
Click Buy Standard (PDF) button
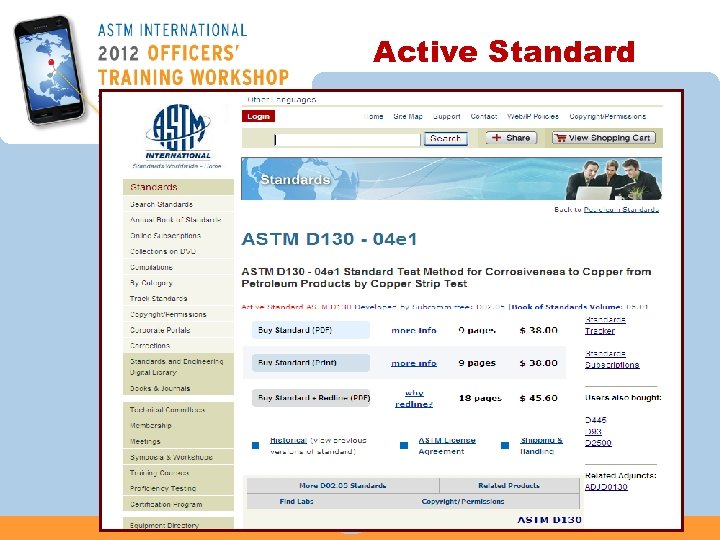point(310,330)
